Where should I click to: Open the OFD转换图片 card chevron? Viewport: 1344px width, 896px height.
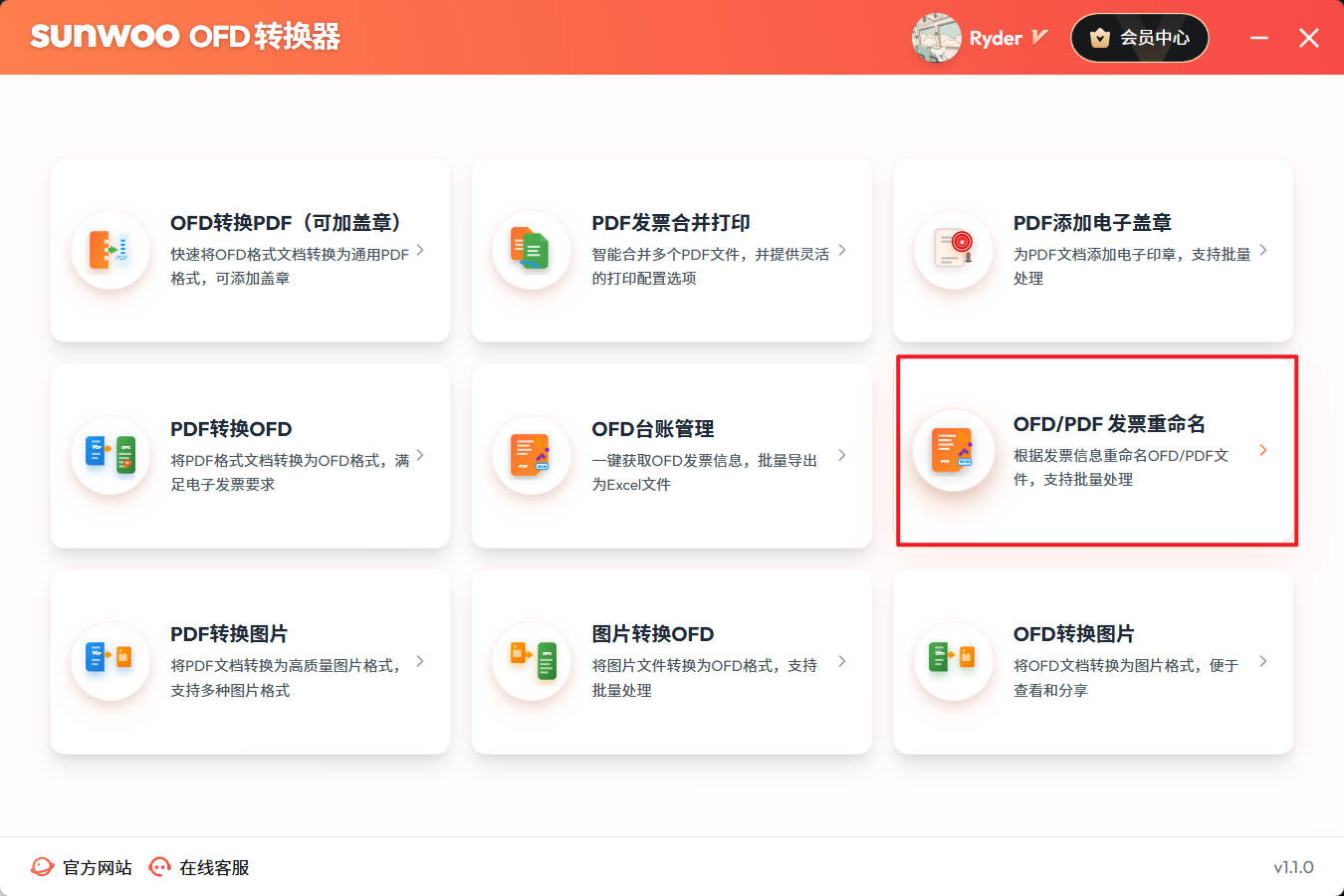[1263, 661]
